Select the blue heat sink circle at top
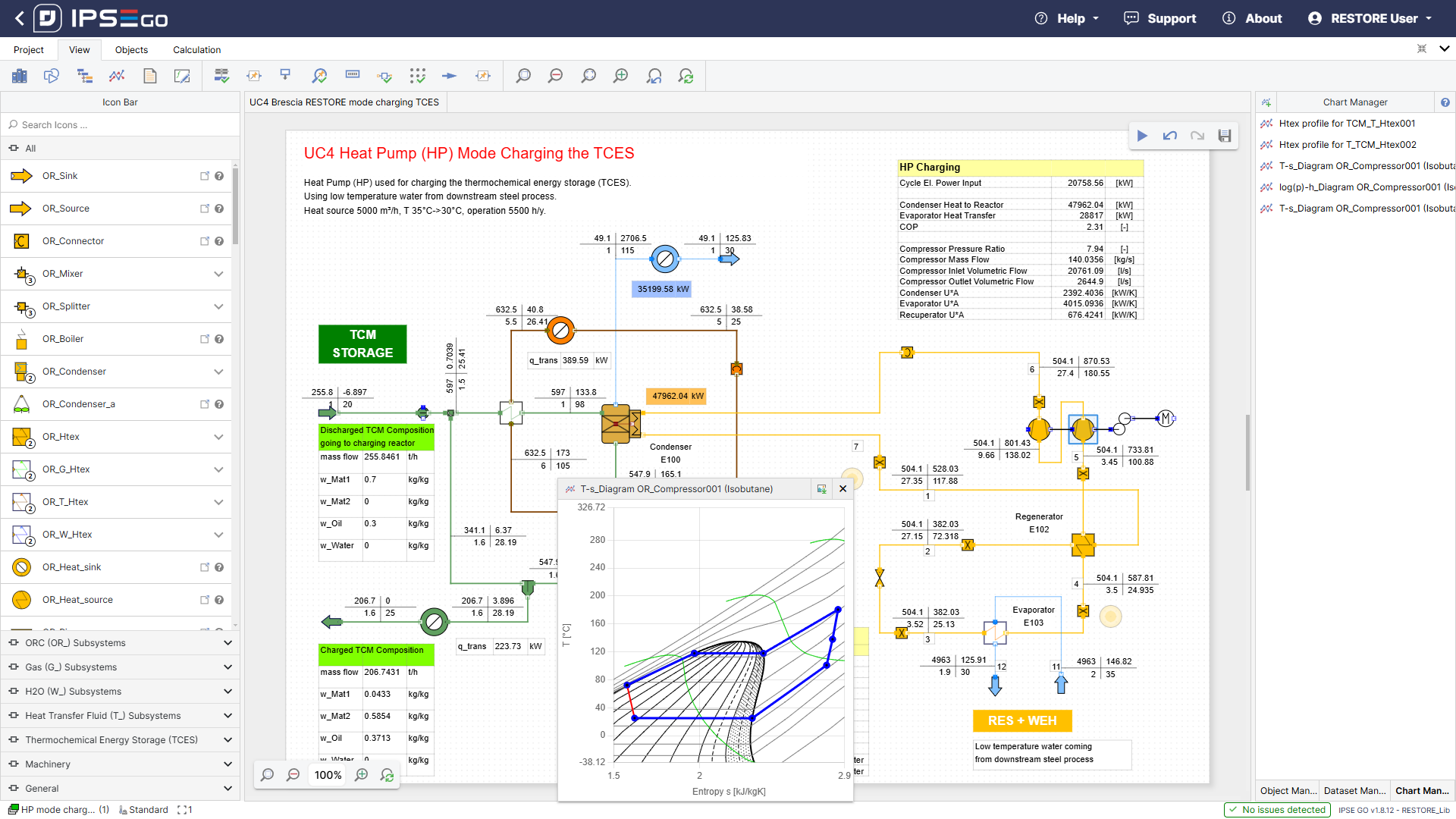Viewport: 1456px width, 819px height. pyautogui.click(x=665, y=259)
